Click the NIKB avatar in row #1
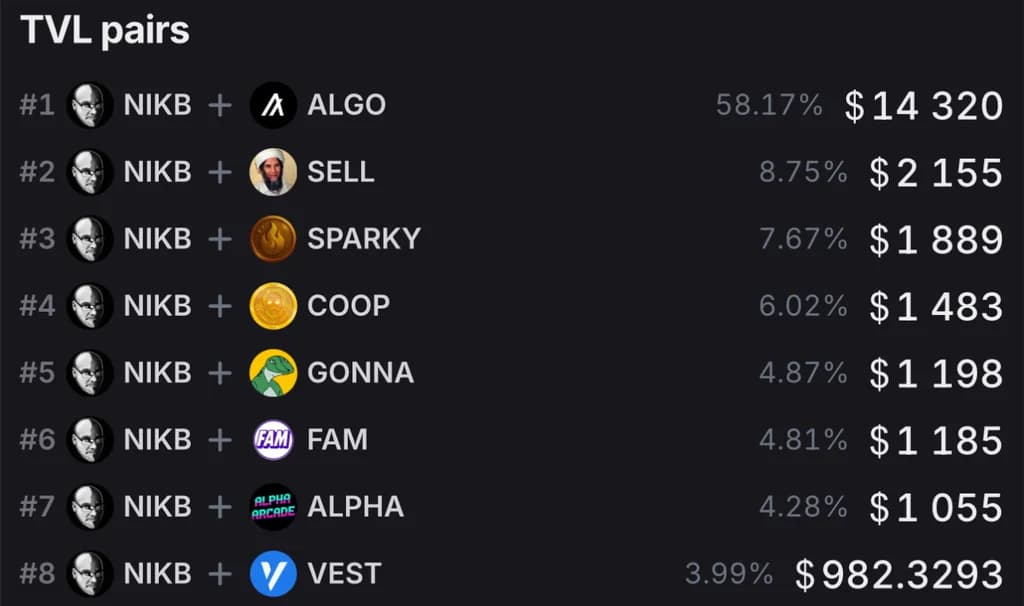This screenshot has width=1024, height=606. pos(90,105)
